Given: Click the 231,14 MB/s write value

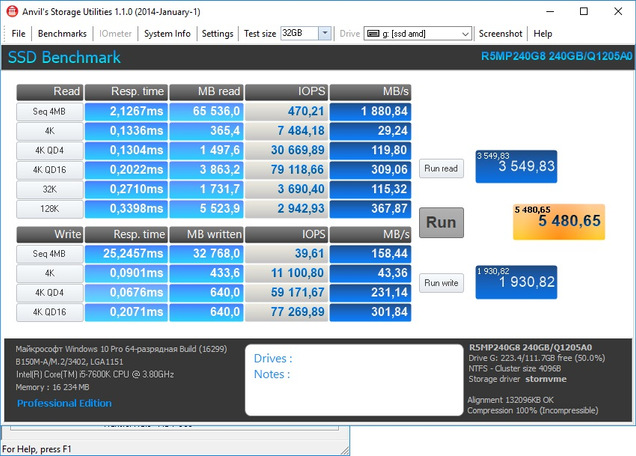Looking at the screenshot, I should (x=370, y=293).
